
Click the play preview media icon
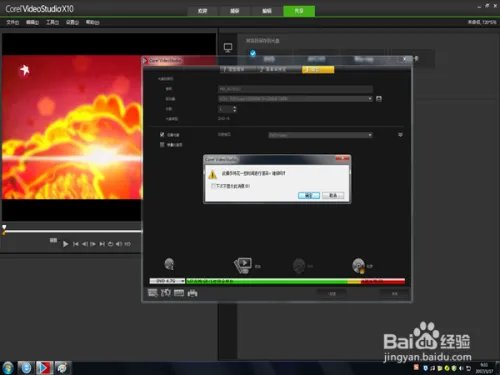tap(243, 266)
